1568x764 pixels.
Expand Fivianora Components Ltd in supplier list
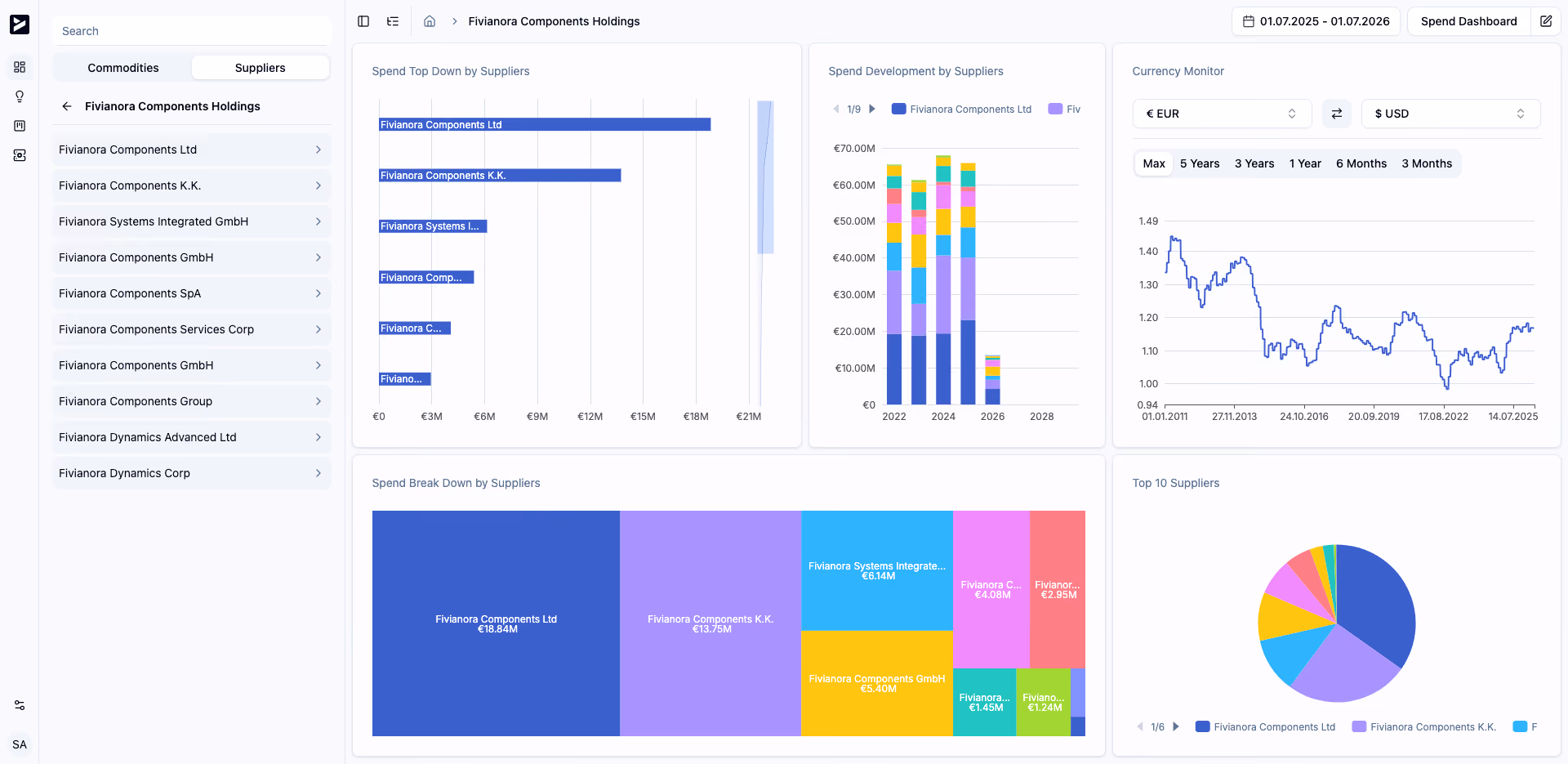tap(192, 150)
